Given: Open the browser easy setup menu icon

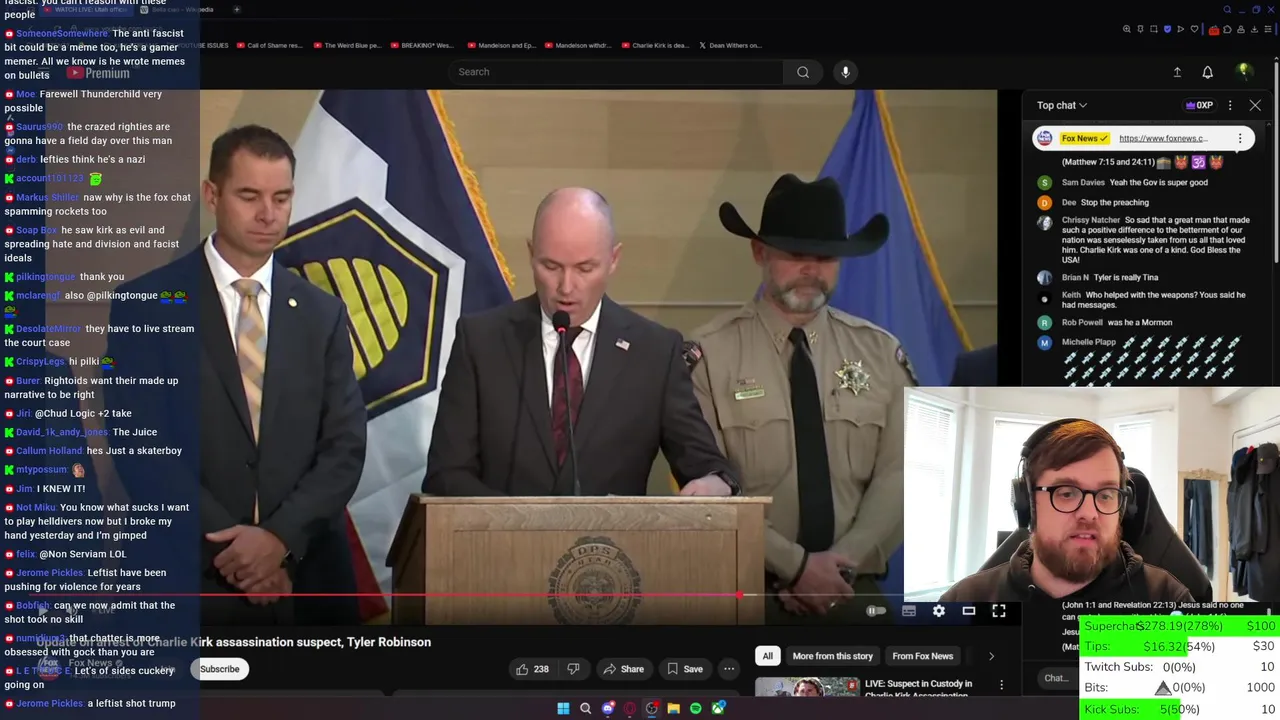Looking at the screenshot, I should (1268, 29).
